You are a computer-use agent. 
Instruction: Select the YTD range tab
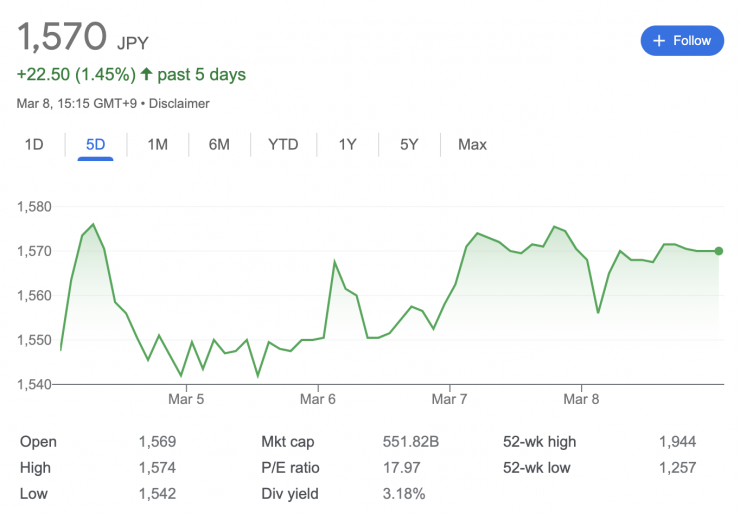coord(283,144)
